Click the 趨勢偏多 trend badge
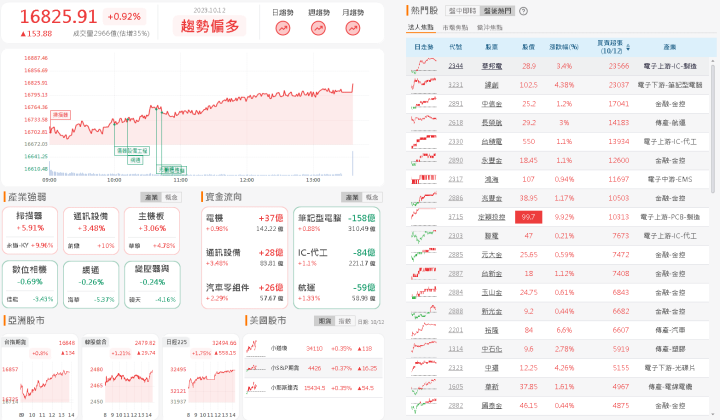The height and width of the screenshot is (420, 720). pos(209,26)
